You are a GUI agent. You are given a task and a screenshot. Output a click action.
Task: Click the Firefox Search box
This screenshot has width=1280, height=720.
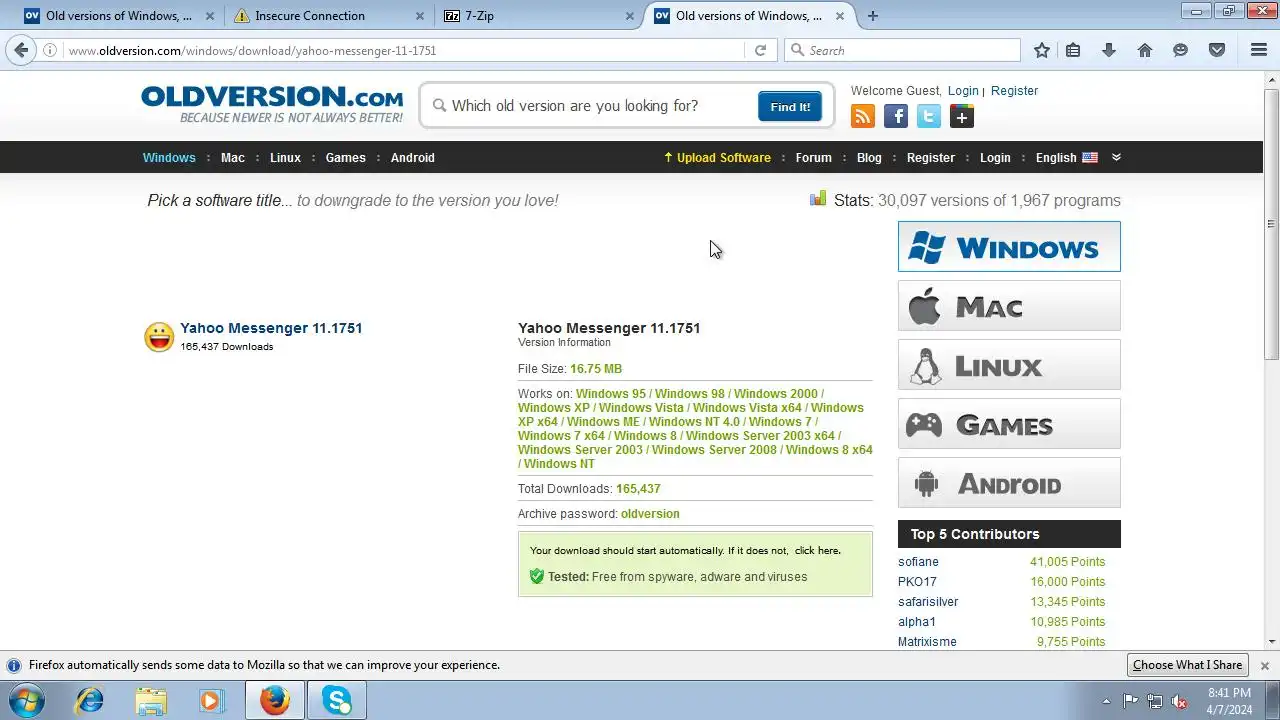coord(902,50)
